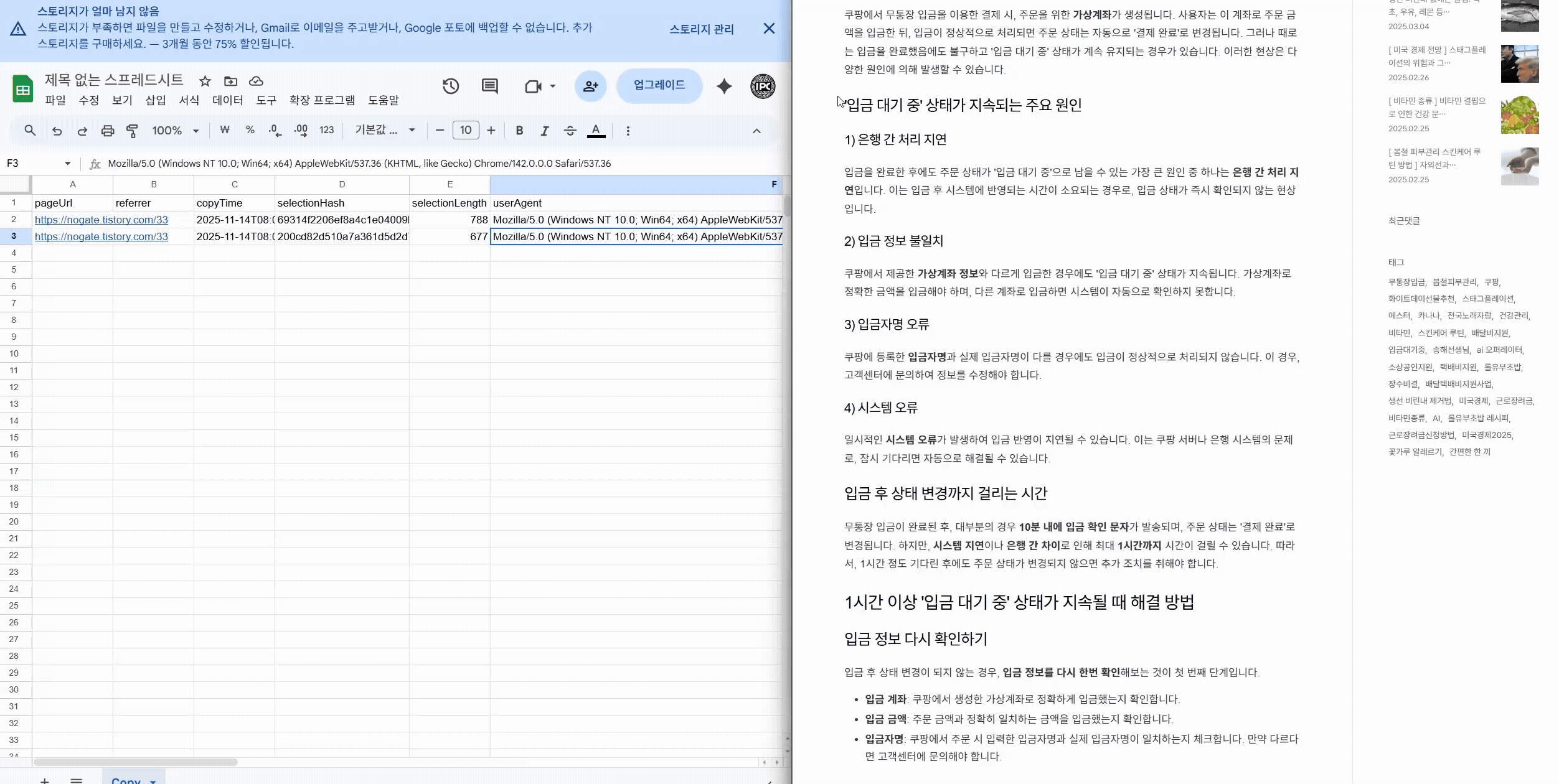The width and height of the screenshot is (1559, 784).
Task: Toggle strikethrough formatting
Action: (x=570, y=131)
